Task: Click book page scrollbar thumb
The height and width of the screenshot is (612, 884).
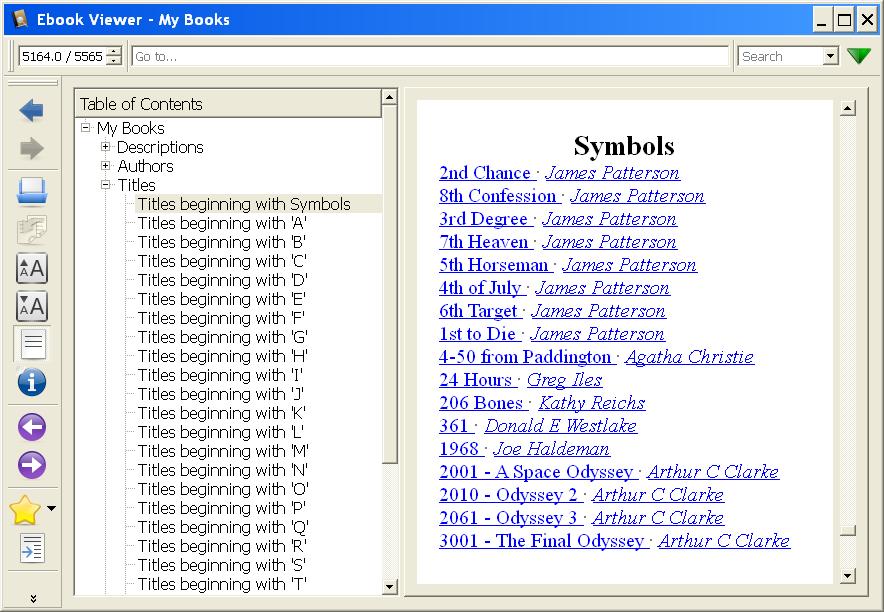Action: tap(847, 530)
